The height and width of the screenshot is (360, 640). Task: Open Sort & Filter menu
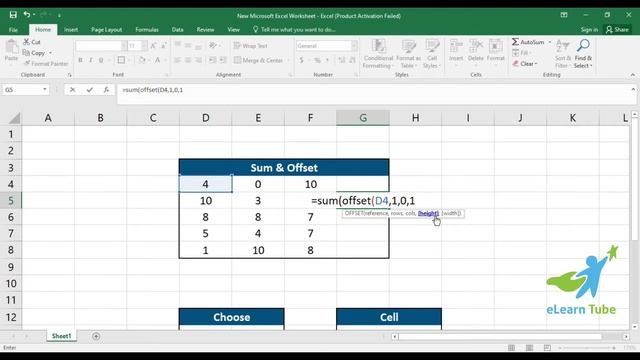coord(562,54)
